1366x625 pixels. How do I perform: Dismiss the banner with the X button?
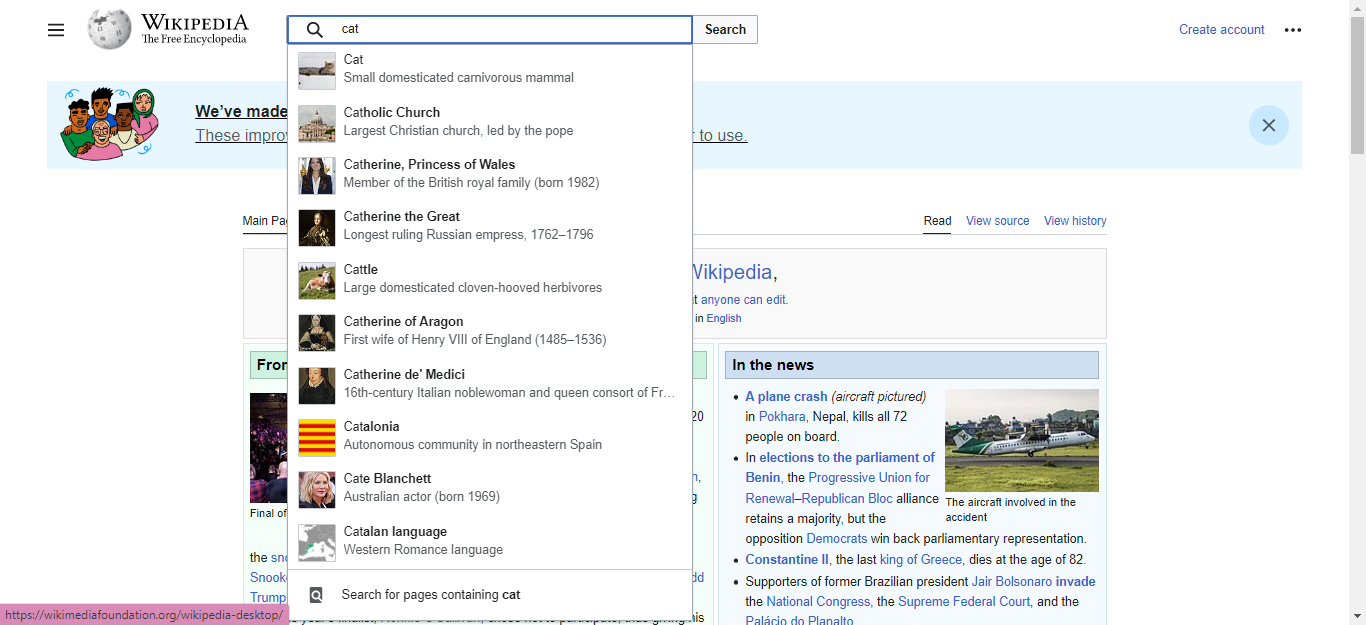click(1268, 125)
